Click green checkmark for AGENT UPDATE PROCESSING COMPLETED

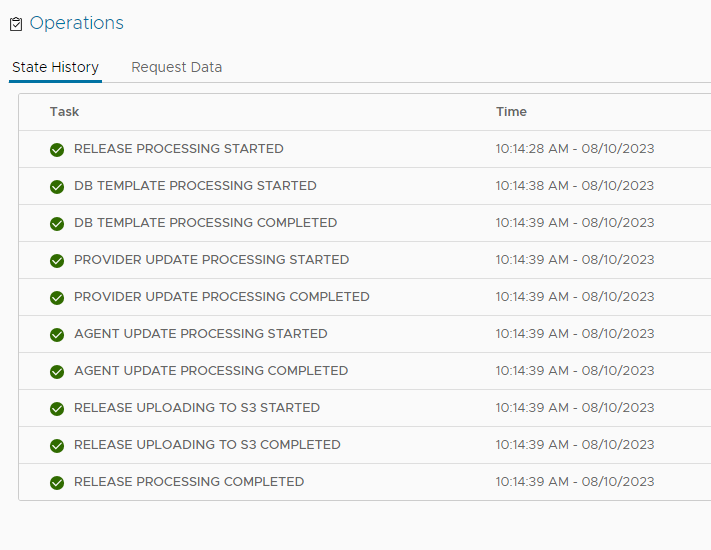click(x=57, y=371)
